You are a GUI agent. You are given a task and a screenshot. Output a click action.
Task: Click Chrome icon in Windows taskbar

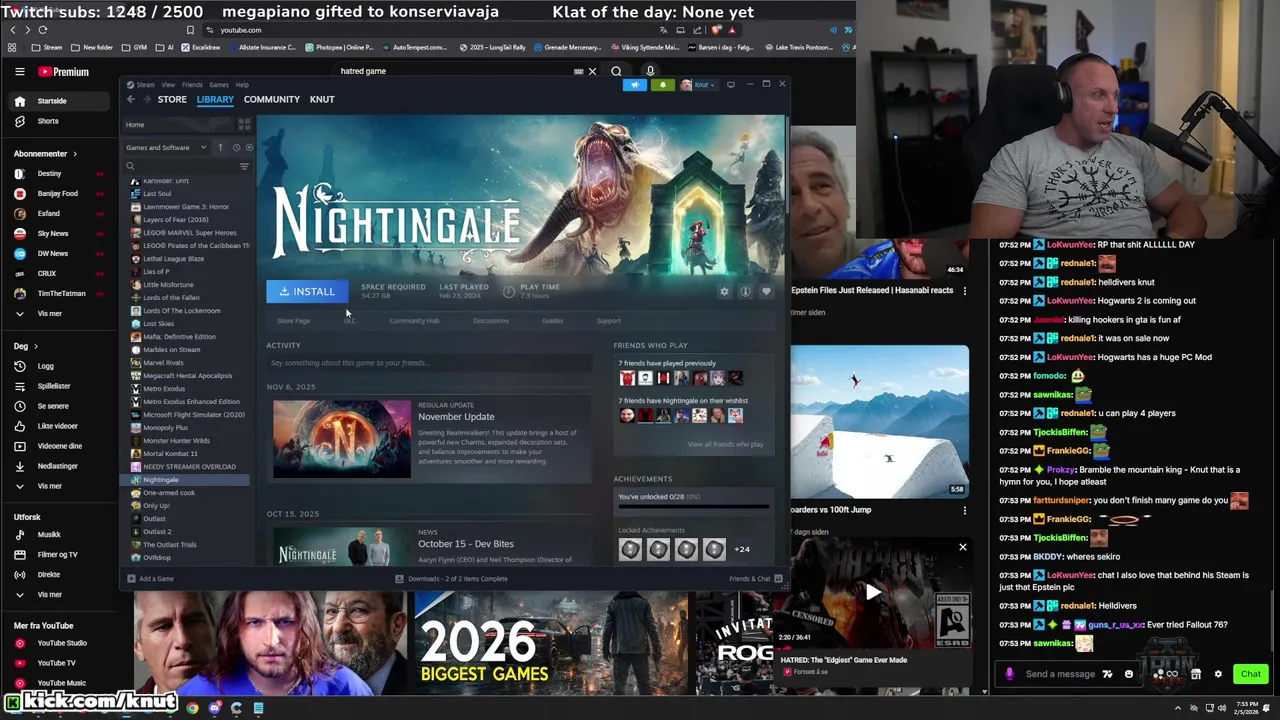(192, 708)
